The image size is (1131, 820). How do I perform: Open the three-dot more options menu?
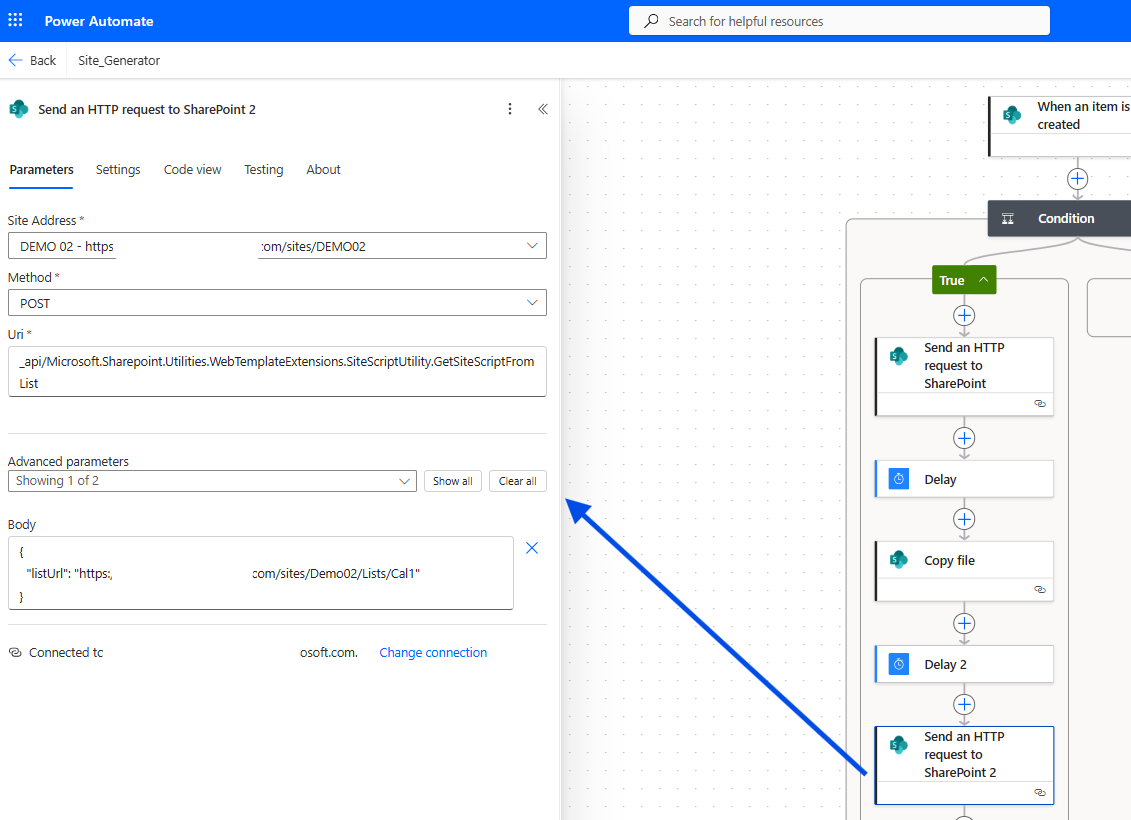pos(510,109)
